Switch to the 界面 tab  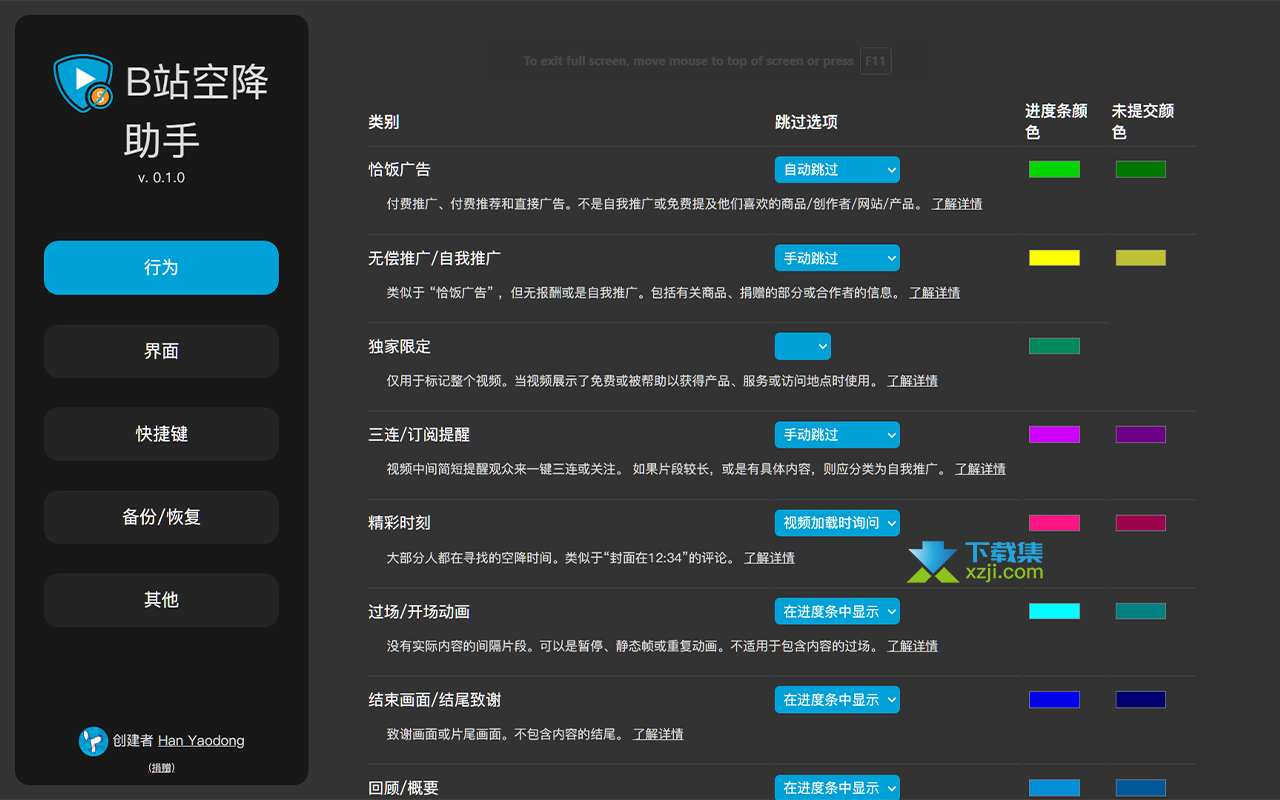(x=161, y=351)
